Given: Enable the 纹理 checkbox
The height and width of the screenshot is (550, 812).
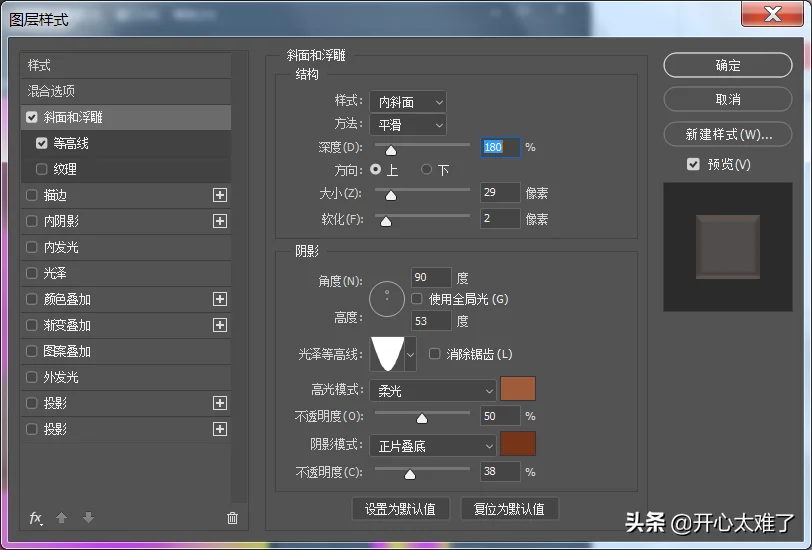Looking at the screenshot, I should pyautogui.click(x=41, y=169).
